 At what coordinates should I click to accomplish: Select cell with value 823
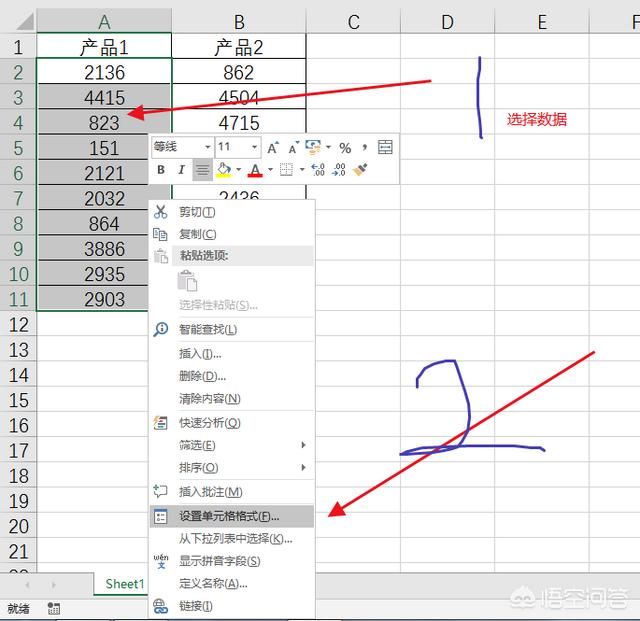pos(104,122)
